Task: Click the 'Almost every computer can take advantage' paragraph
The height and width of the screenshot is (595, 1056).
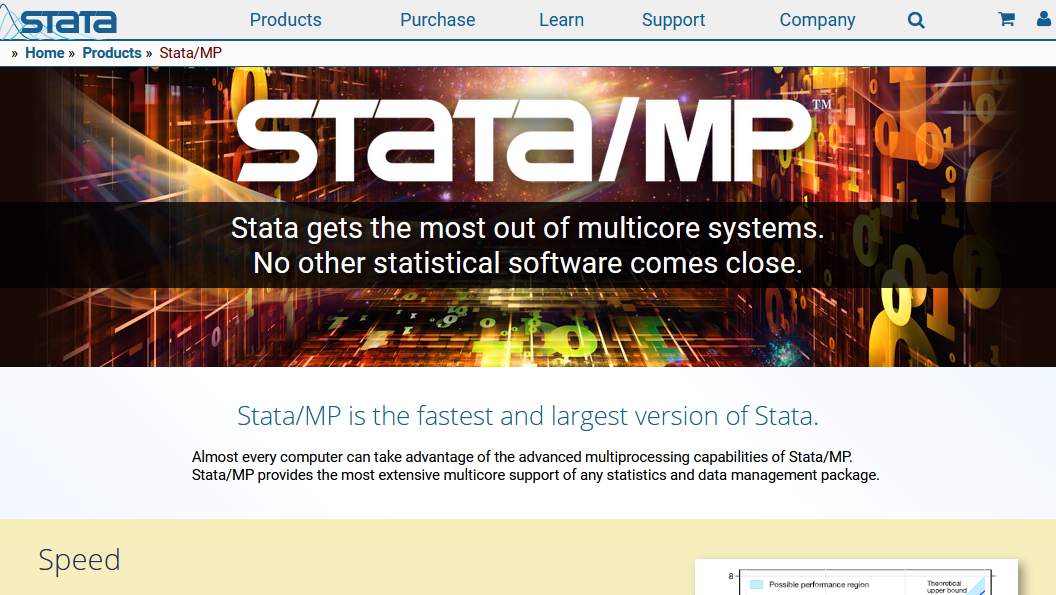Action: point(535,466)
